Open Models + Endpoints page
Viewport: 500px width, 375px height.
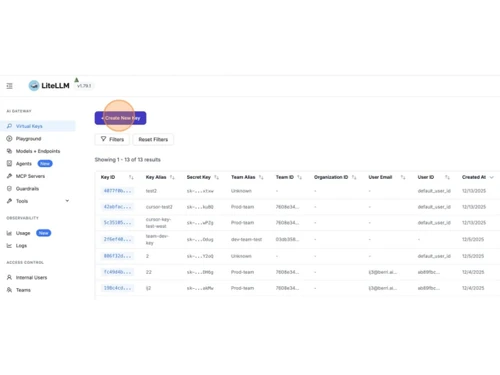[x=38, y=151]
